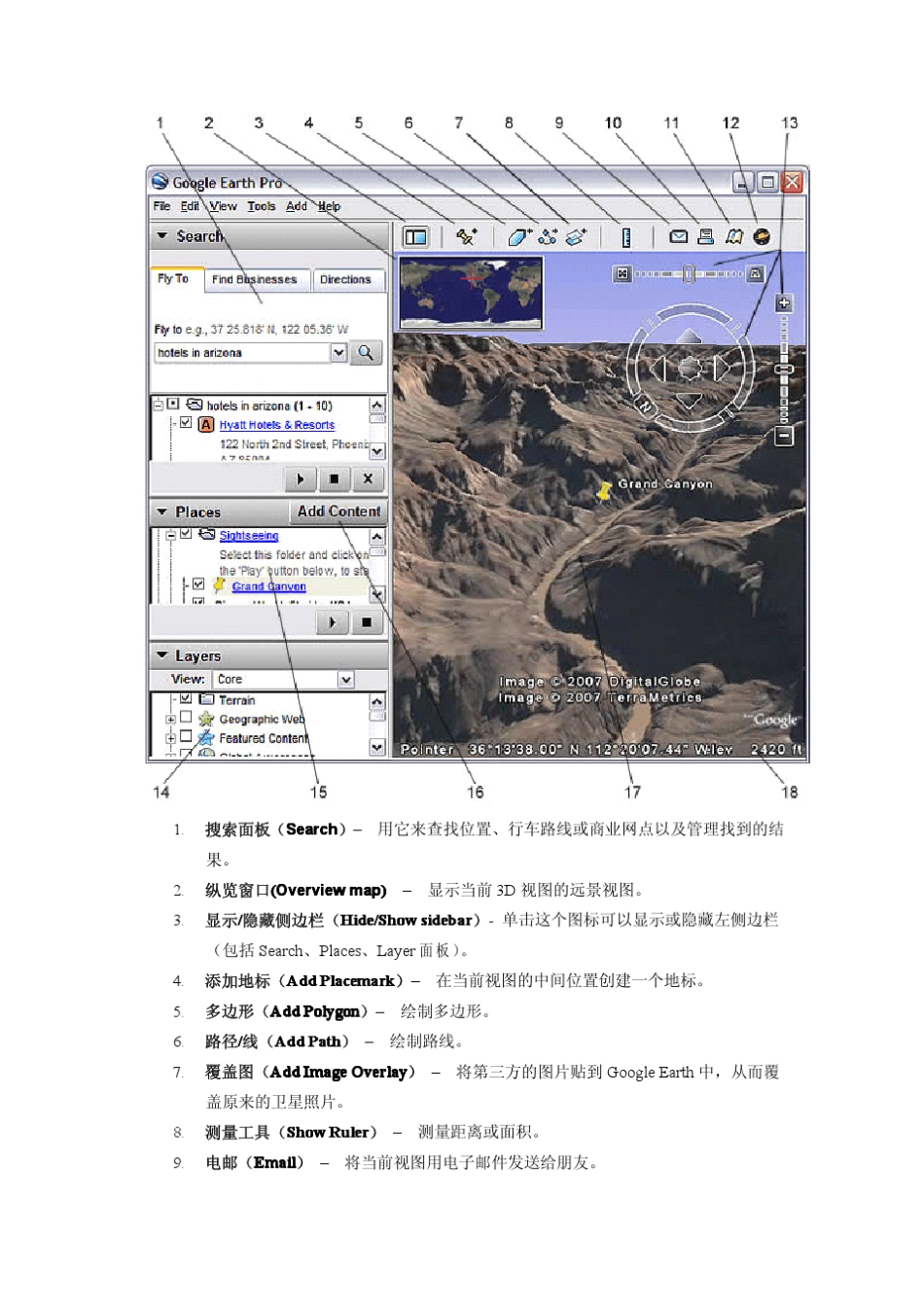Clear search results with X button
This screenshot has height=1307, width=924.
pos(368,478)
